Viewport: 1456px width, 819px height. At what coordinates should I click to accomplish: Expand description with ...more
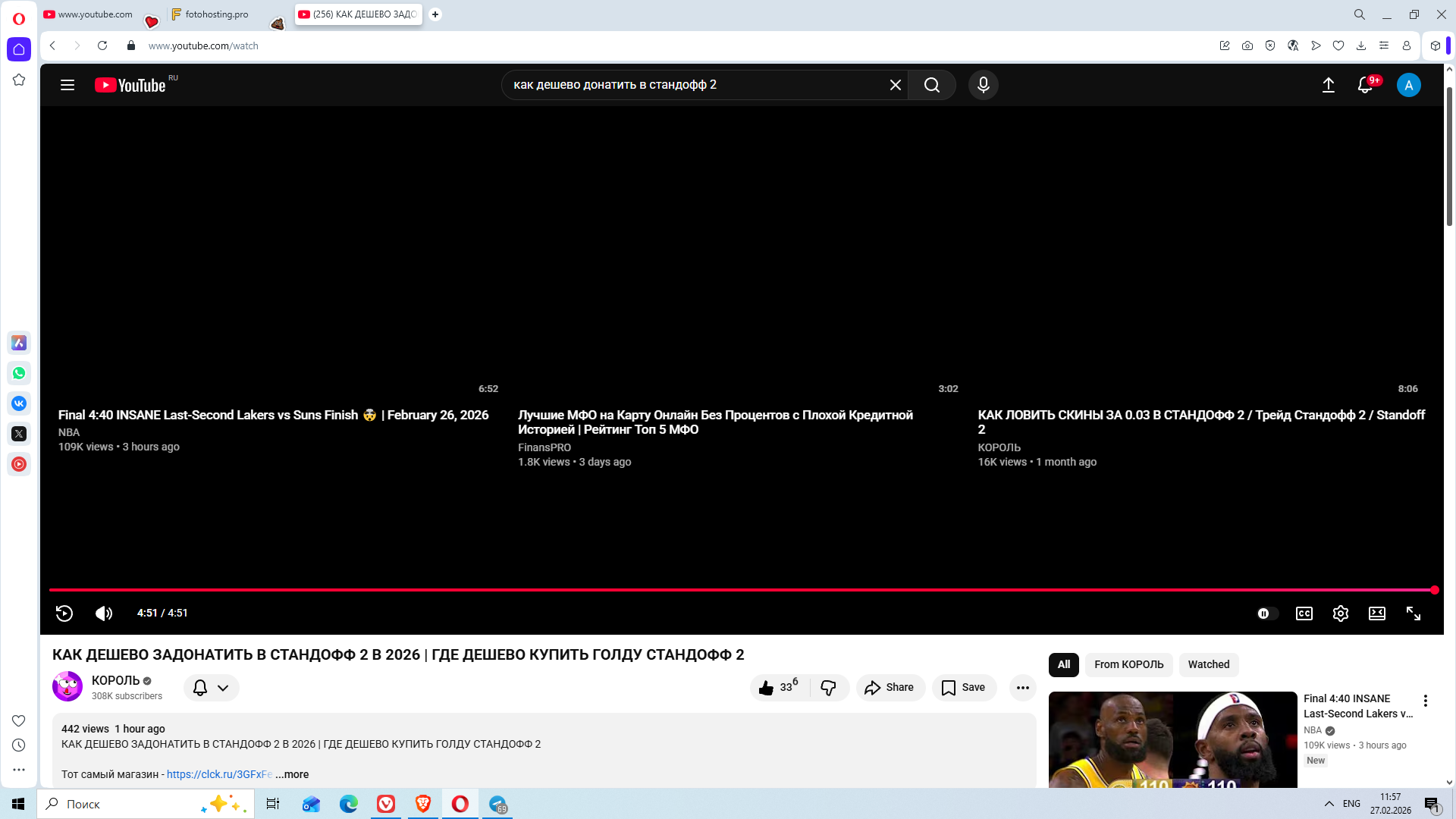pos(292,774)
